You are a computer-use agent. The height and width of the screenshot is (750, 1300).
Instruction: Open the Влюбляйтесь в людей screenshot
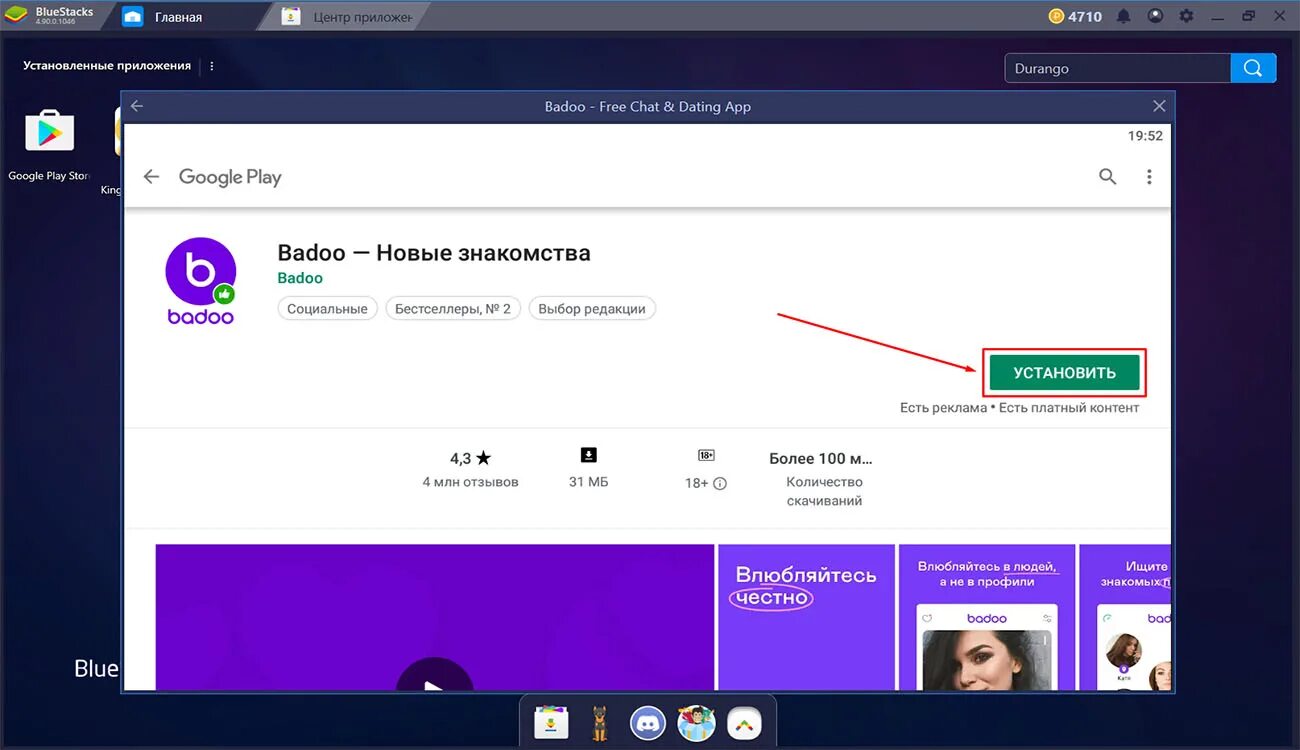coord(987,617)
